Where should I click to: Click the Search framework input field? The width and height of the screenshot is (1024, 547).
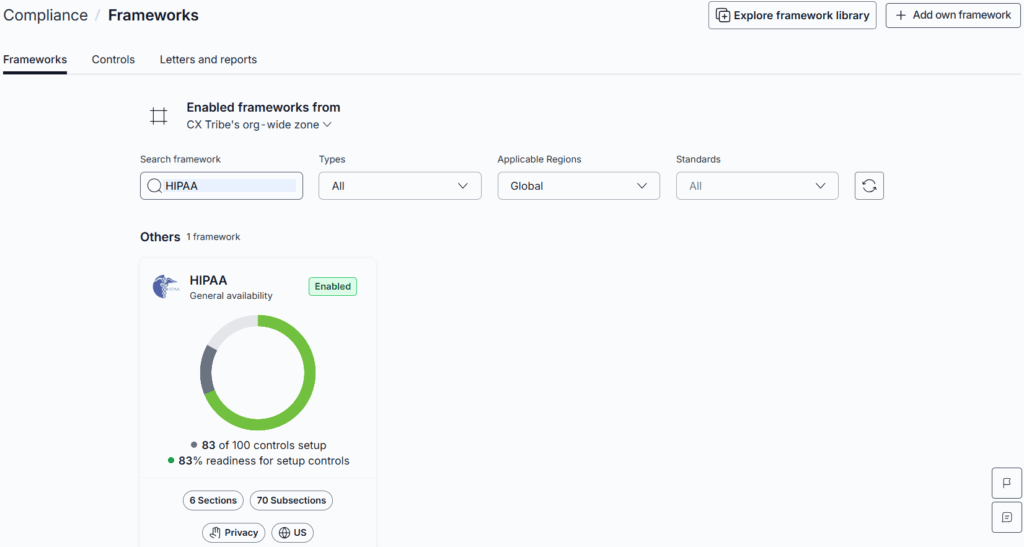coord(221,186)
